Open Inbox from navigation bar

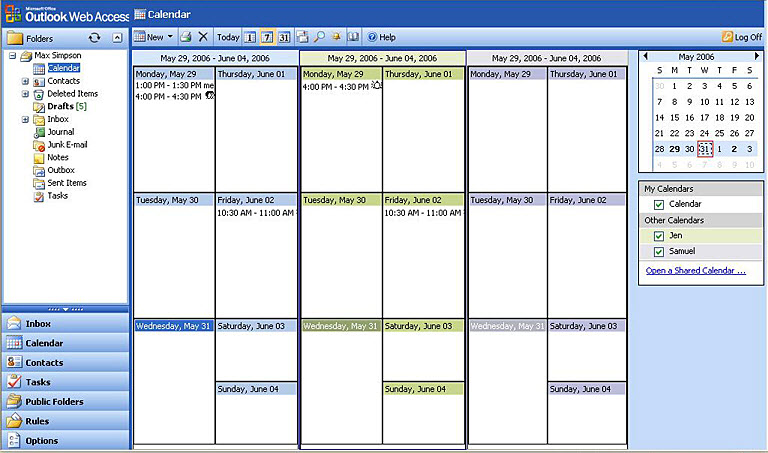65,324
